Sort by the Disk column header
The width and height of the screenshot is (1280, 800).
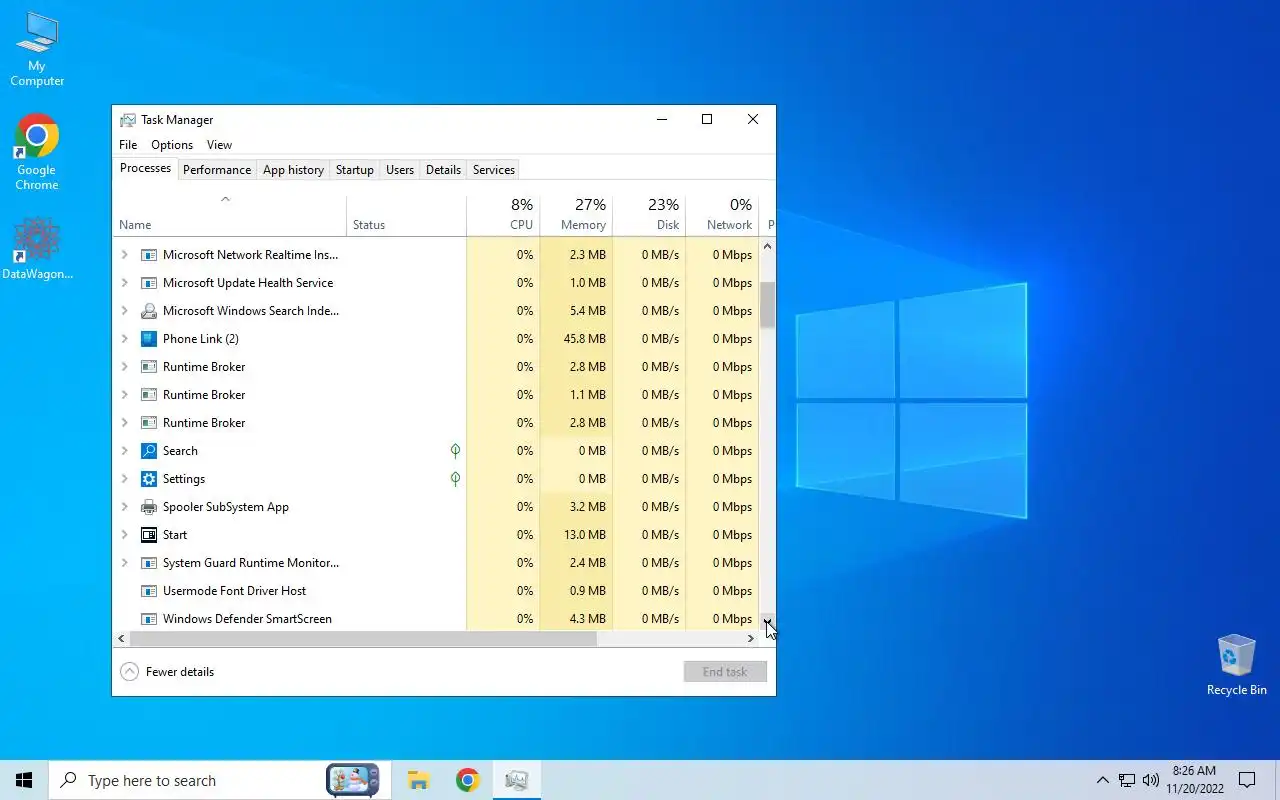click(x=649, y=214)
